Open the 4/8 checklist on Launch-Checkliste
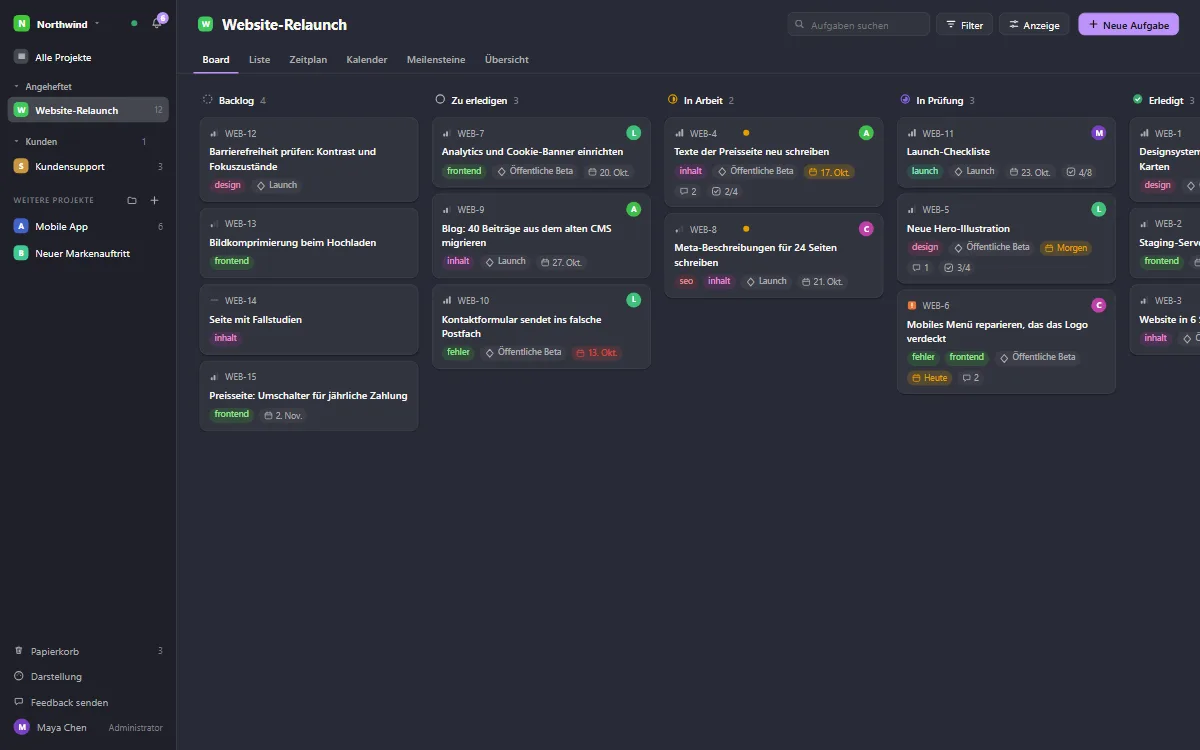Screen dimensions: 1200x750 (x=1079, y=171)
